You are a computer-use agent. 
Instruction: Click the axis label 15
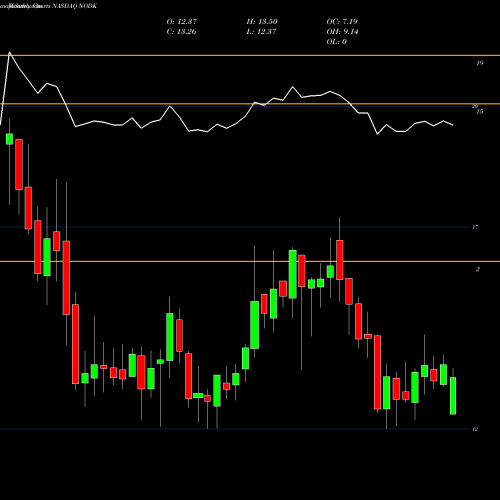(x=479, y=112)
